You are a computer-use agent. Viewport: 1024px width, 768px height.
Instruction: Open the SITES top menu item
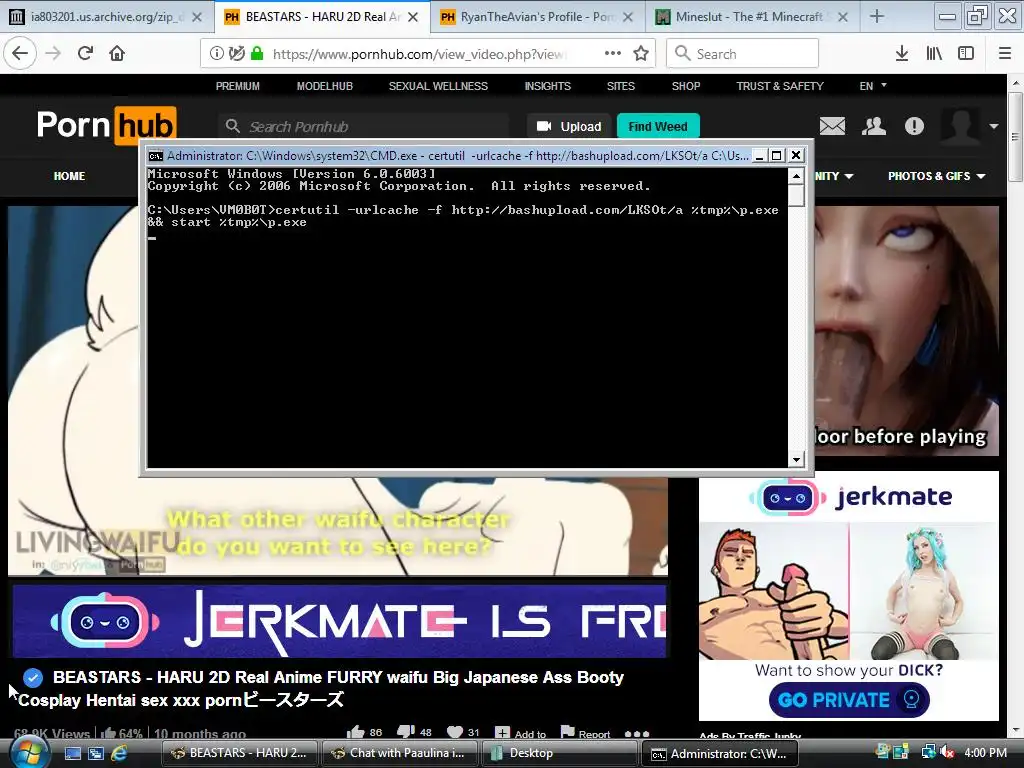pos(620,86)
